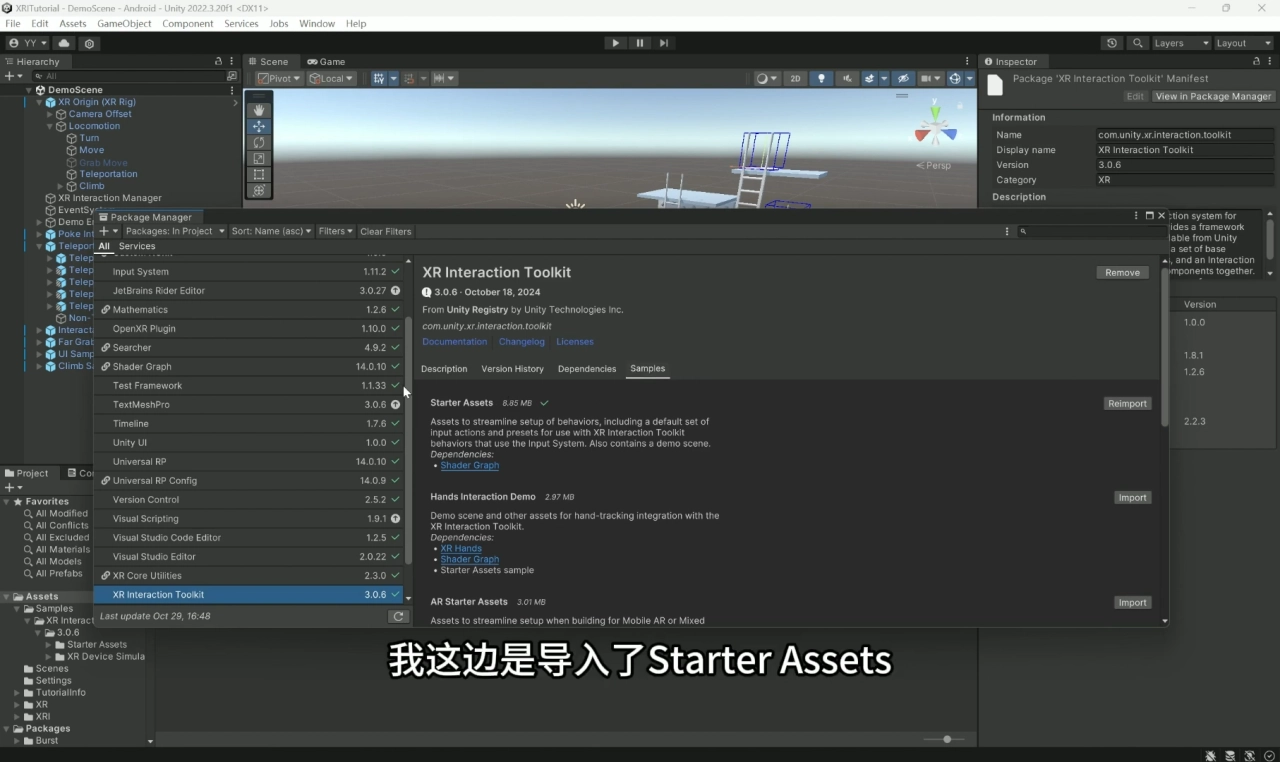Image resolution: width=1280 pixels, height=762 pixels.
Task: Toggle hidden objects visibility in Scene
Action: coord(902,78)
